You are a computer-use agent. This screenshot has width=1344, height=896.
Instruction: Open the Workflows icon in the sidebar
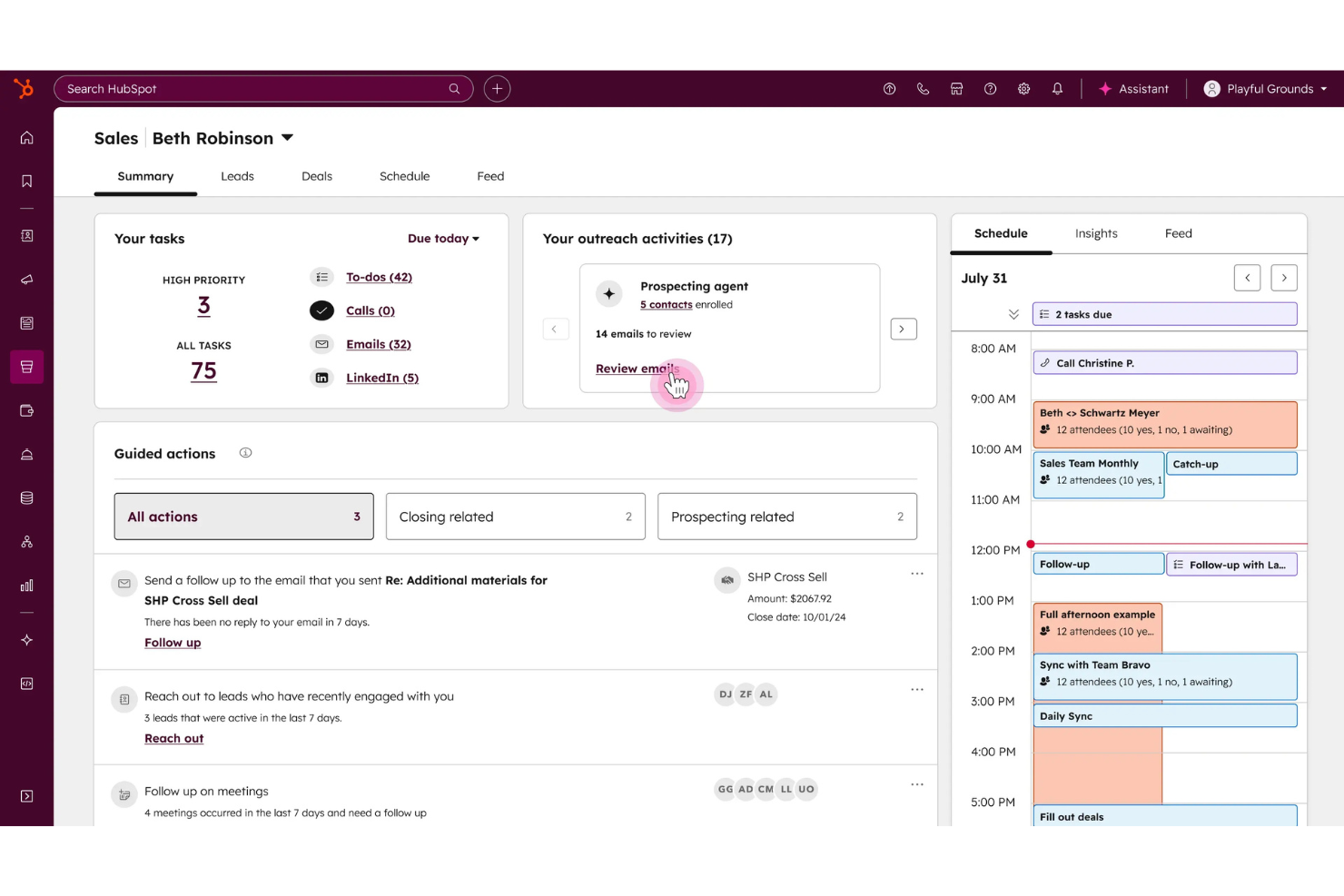click(x=26, y=541)
